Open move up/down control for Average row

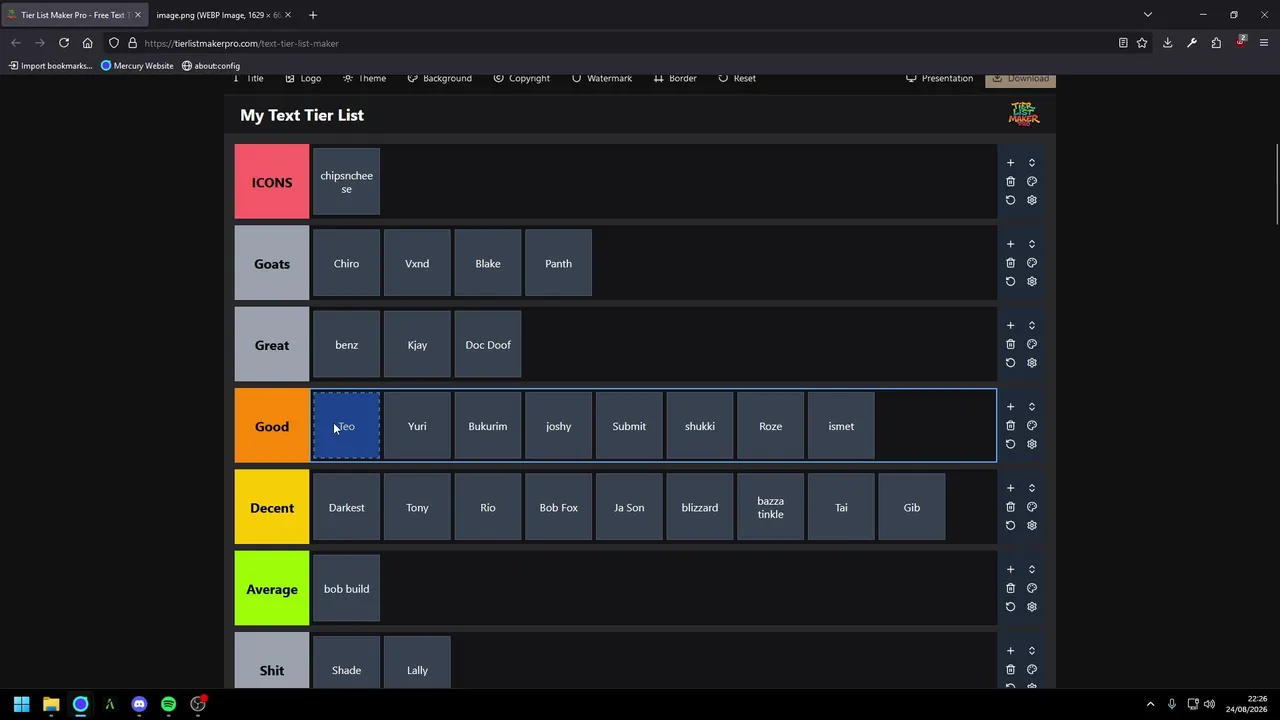[1032, 570]
